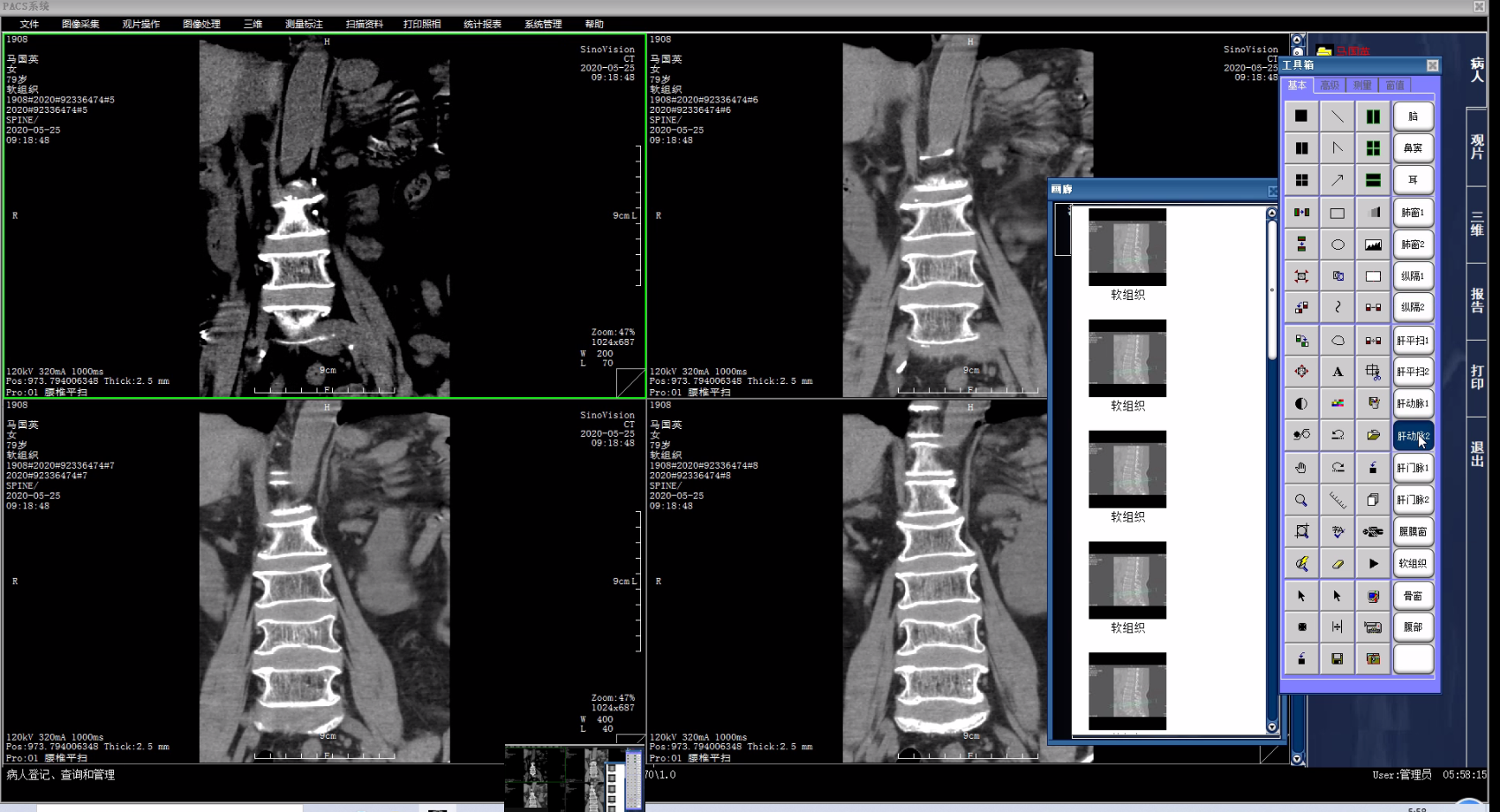Click the green two-column layout icon

coord(1373,117)
